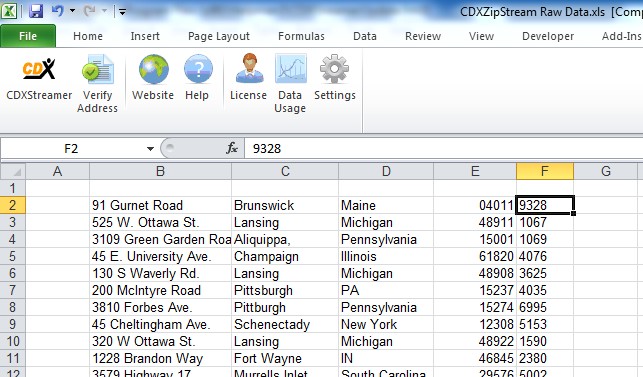Viewport: 643px width, 377px height.
Task: Select cell with 525 W. Ottawa St.
Action: coord(160,222)
